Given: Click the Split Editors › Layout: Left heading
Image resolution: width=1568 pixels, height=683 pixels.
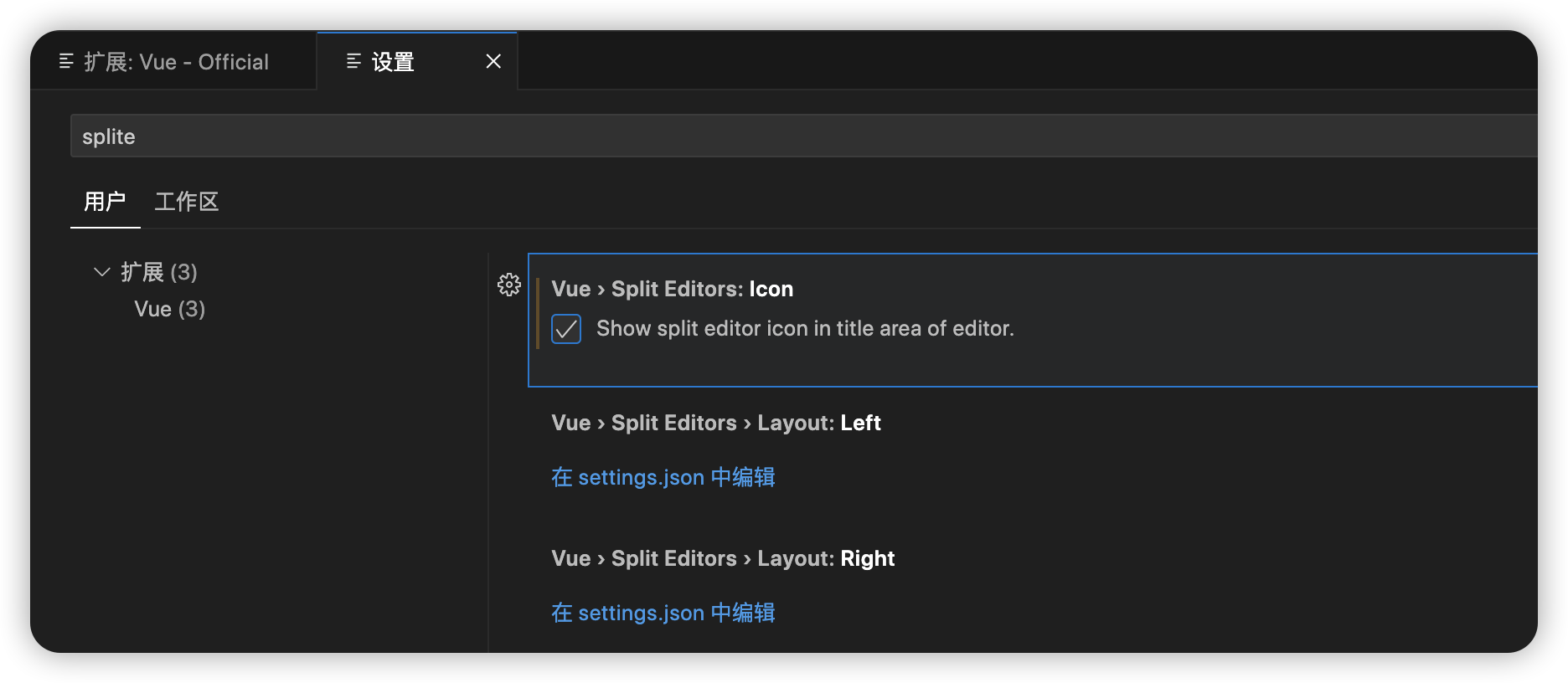Looking at the screenshot, I should [x=716, y=423].
